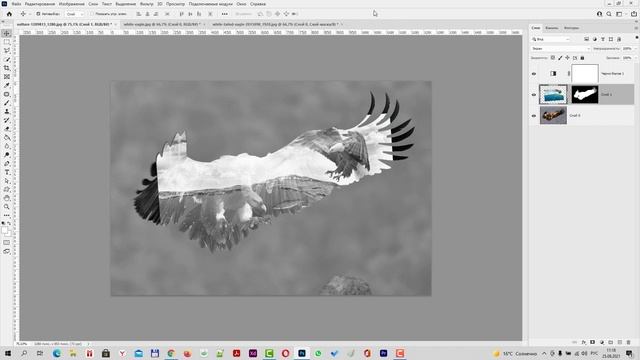
Task: Open the share icon at top right
Action: tap(634, 14)
